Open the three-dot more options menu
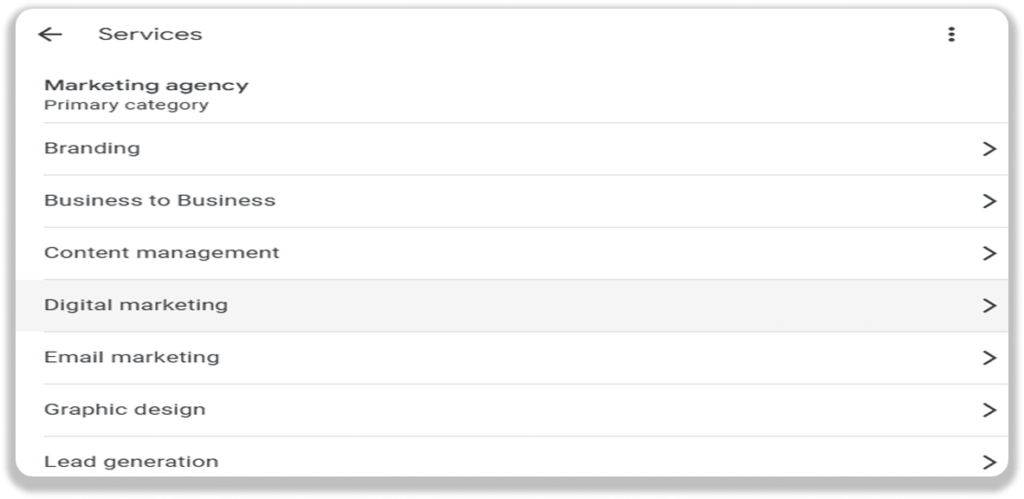 click(x=952, y=35)
